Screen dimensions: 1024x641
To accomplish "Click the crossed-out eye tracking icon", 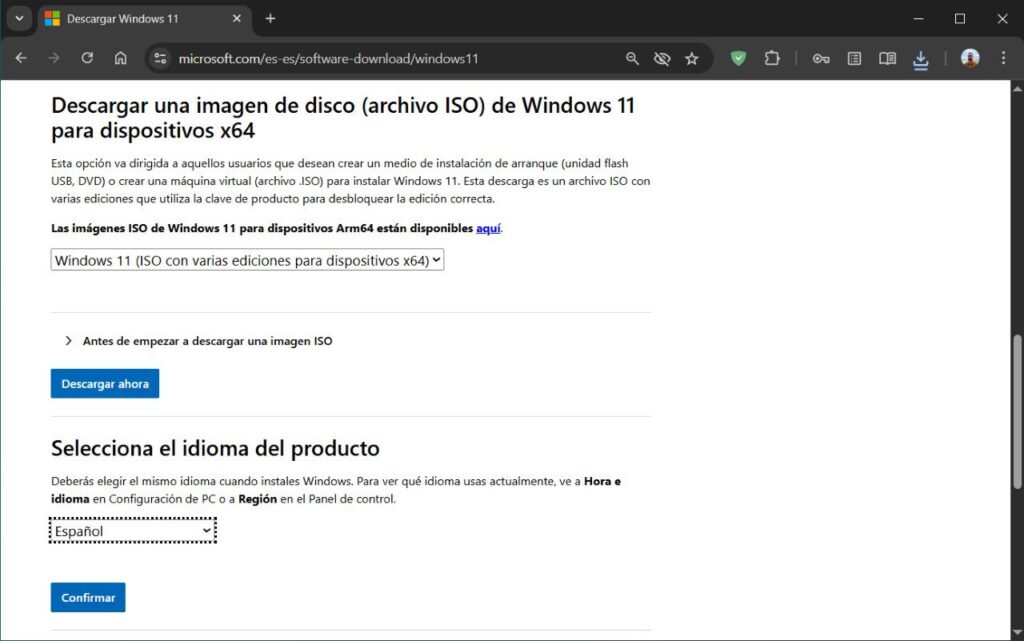I will pos(662,58).
